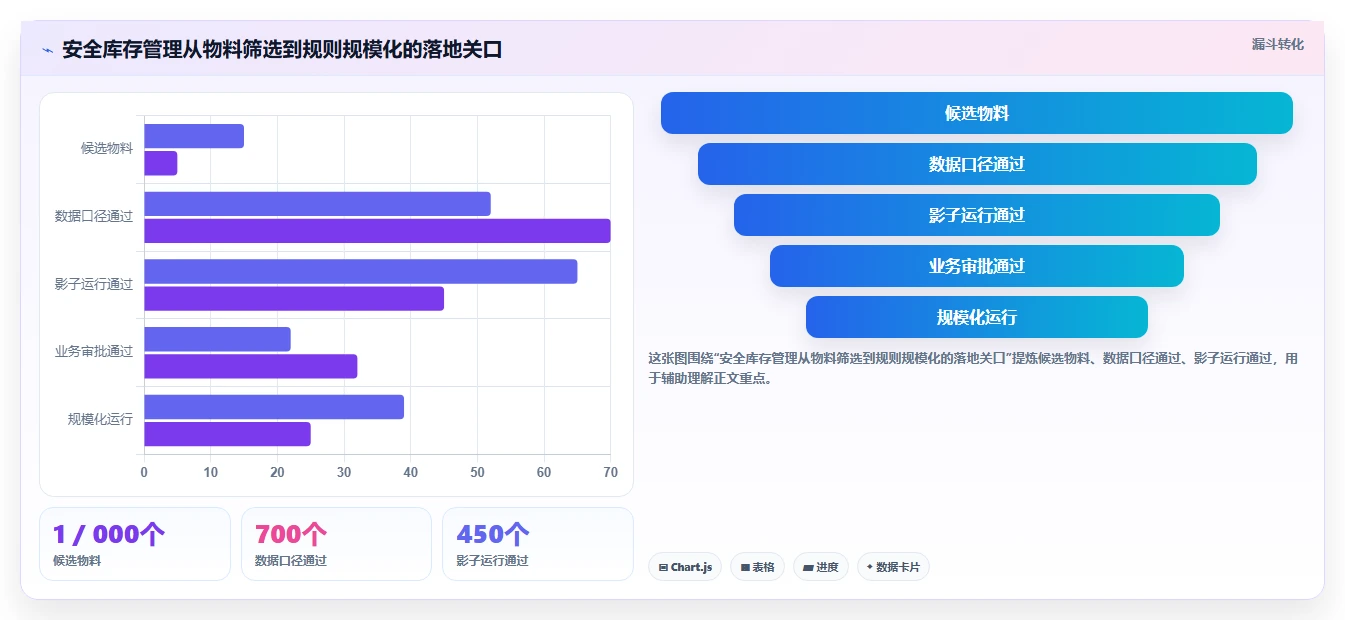This screenshot has width=1345, height=620.
Task: Select the 数据卡片 chip
Action: 893,567
